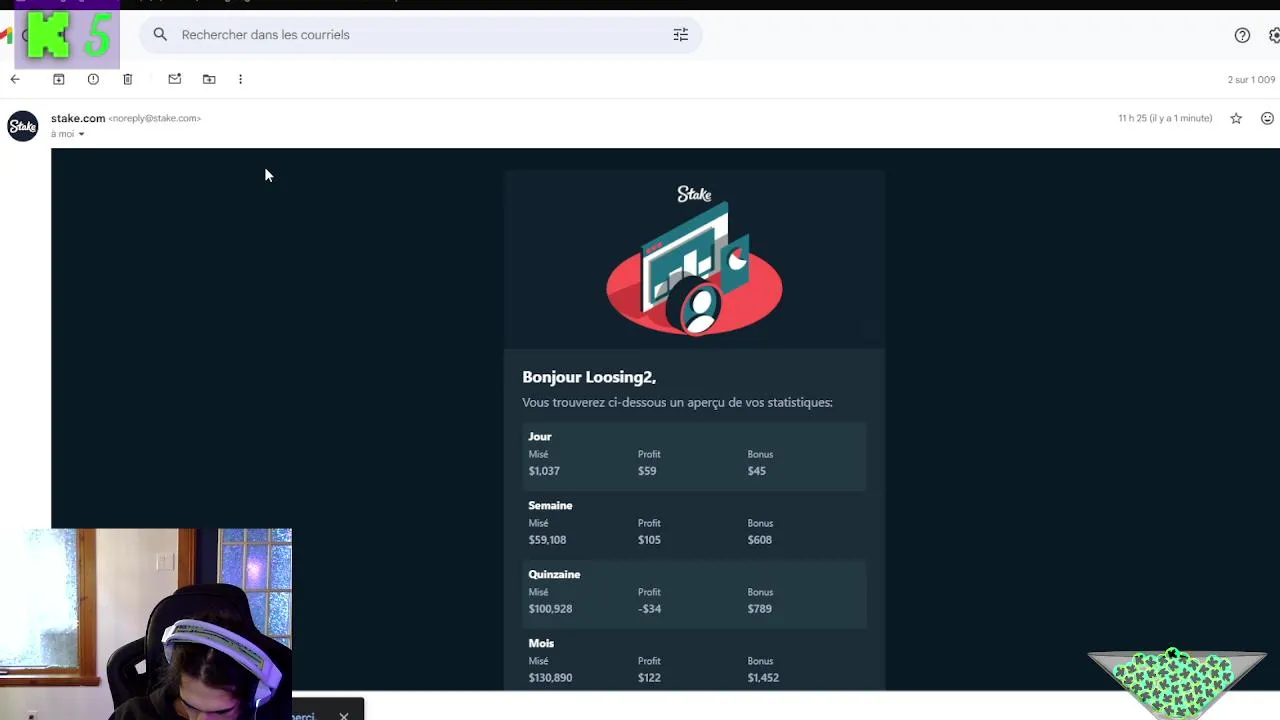
Task: Report this email as spam
Action: (93, 79)
